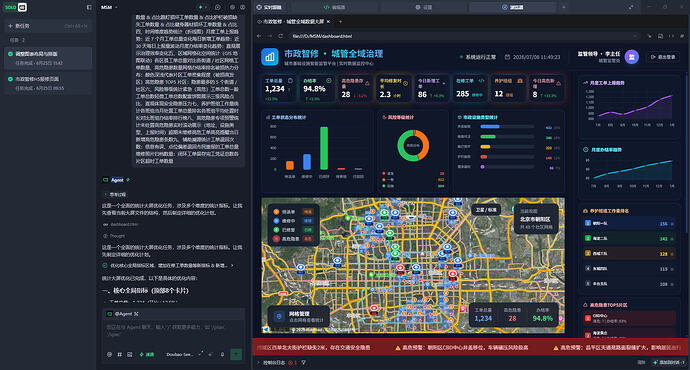Viewport: 690px width, 370px height.
Task: Switch to the editor tab with code icon
Action: tap(334, 7)
